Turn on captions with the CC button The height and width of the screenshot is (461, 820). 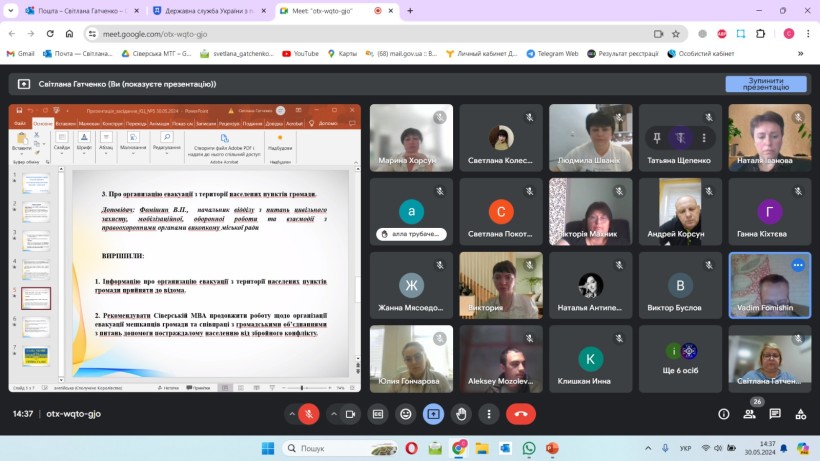[378, 414]
